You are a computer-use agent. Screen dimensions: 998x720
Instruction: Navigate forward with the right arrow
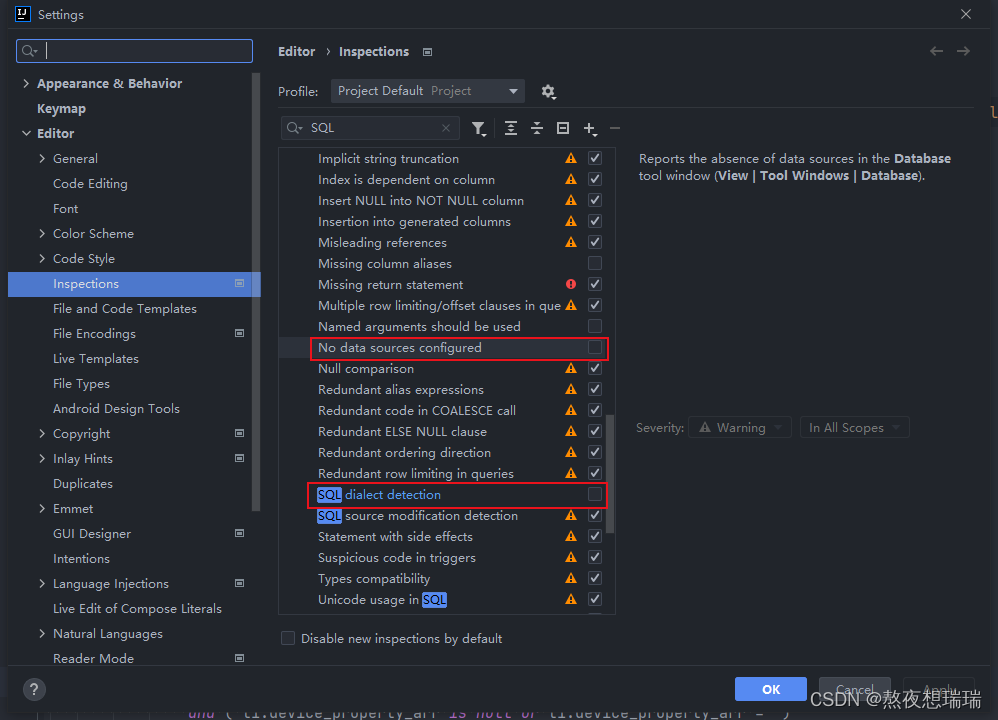click(963, 51)
